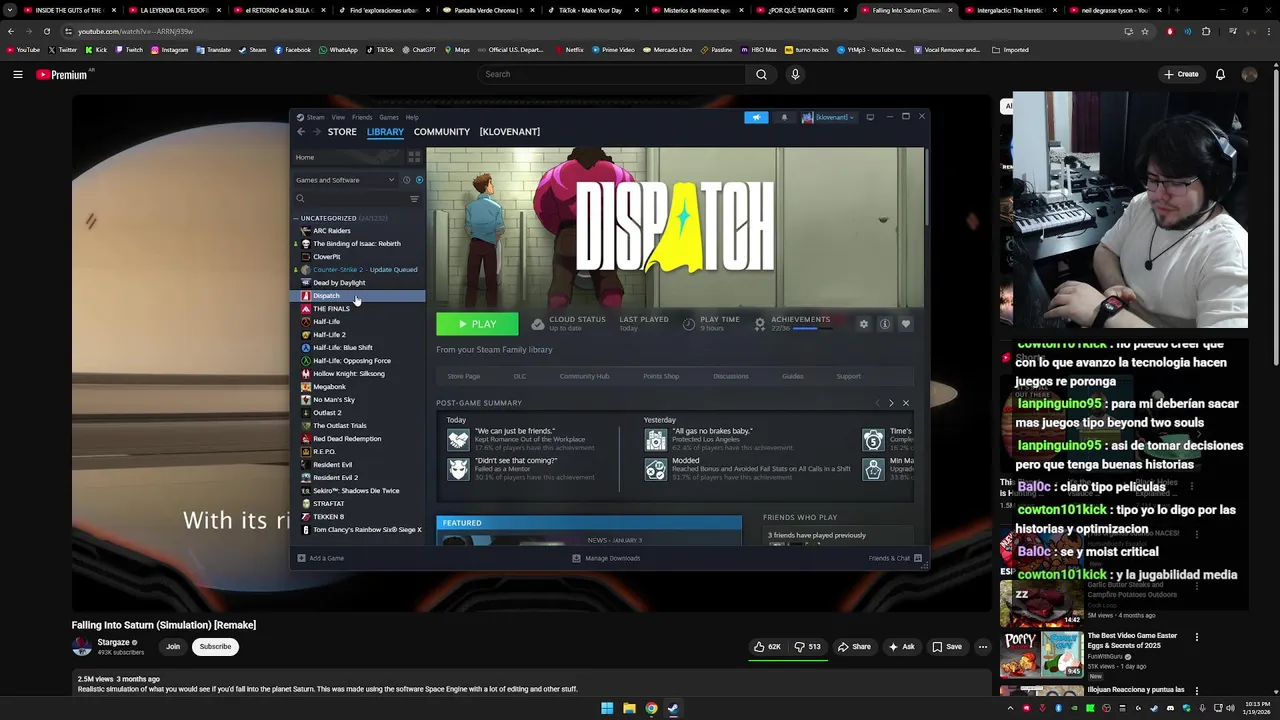Click Join next to Stargaze channel

(173, 647)
